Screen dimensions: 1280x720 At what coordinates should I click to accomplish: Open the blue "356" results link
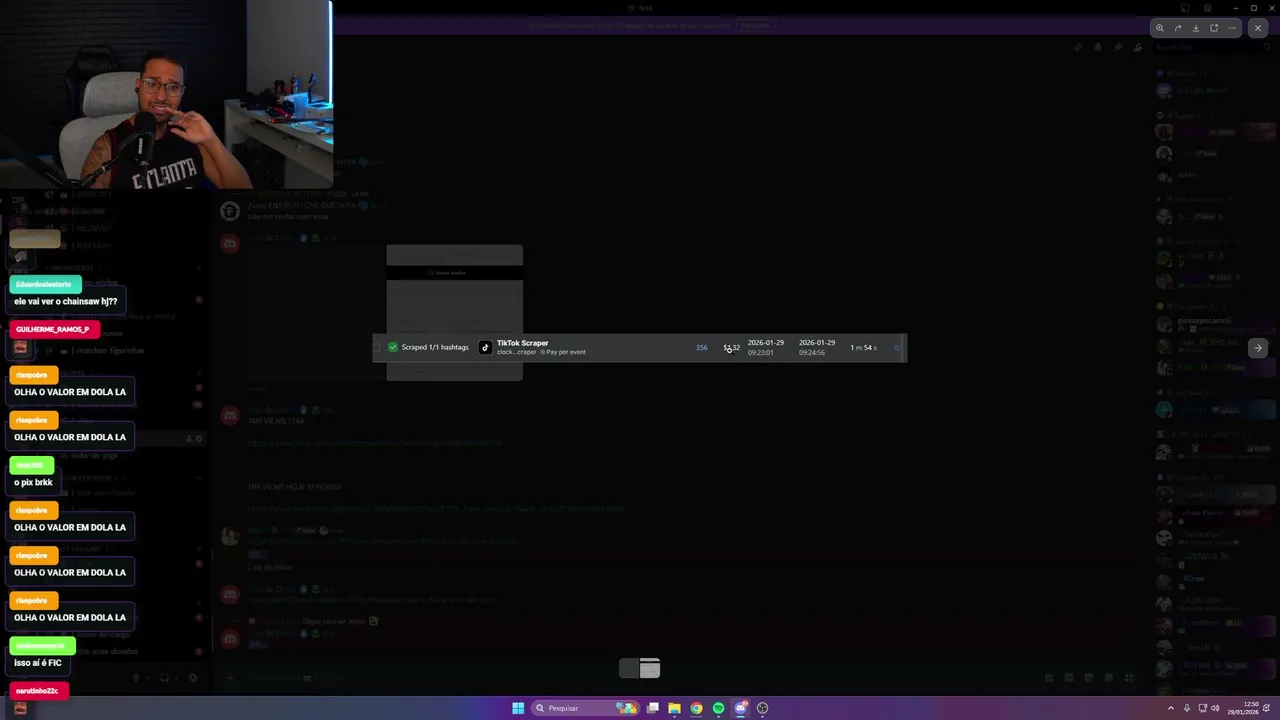click(x=702, y=347)
